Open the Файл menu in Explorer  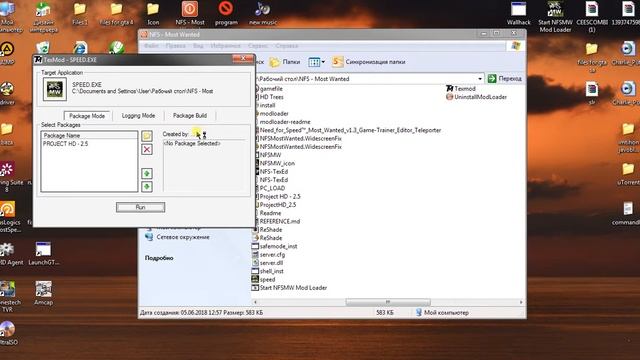[151, 46]
